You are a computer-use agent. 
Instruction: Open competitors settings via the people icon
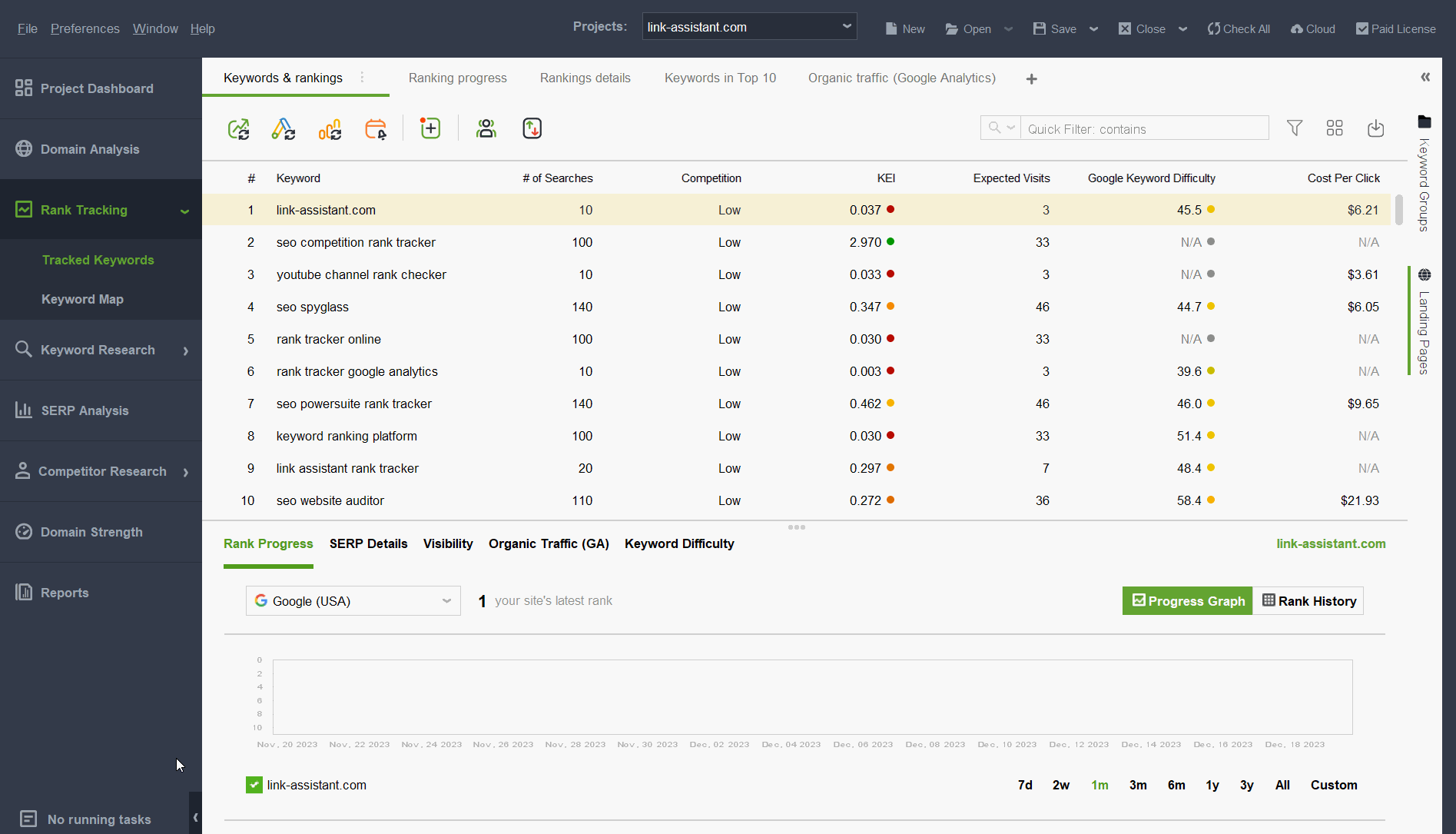click(x=486, y=128)
